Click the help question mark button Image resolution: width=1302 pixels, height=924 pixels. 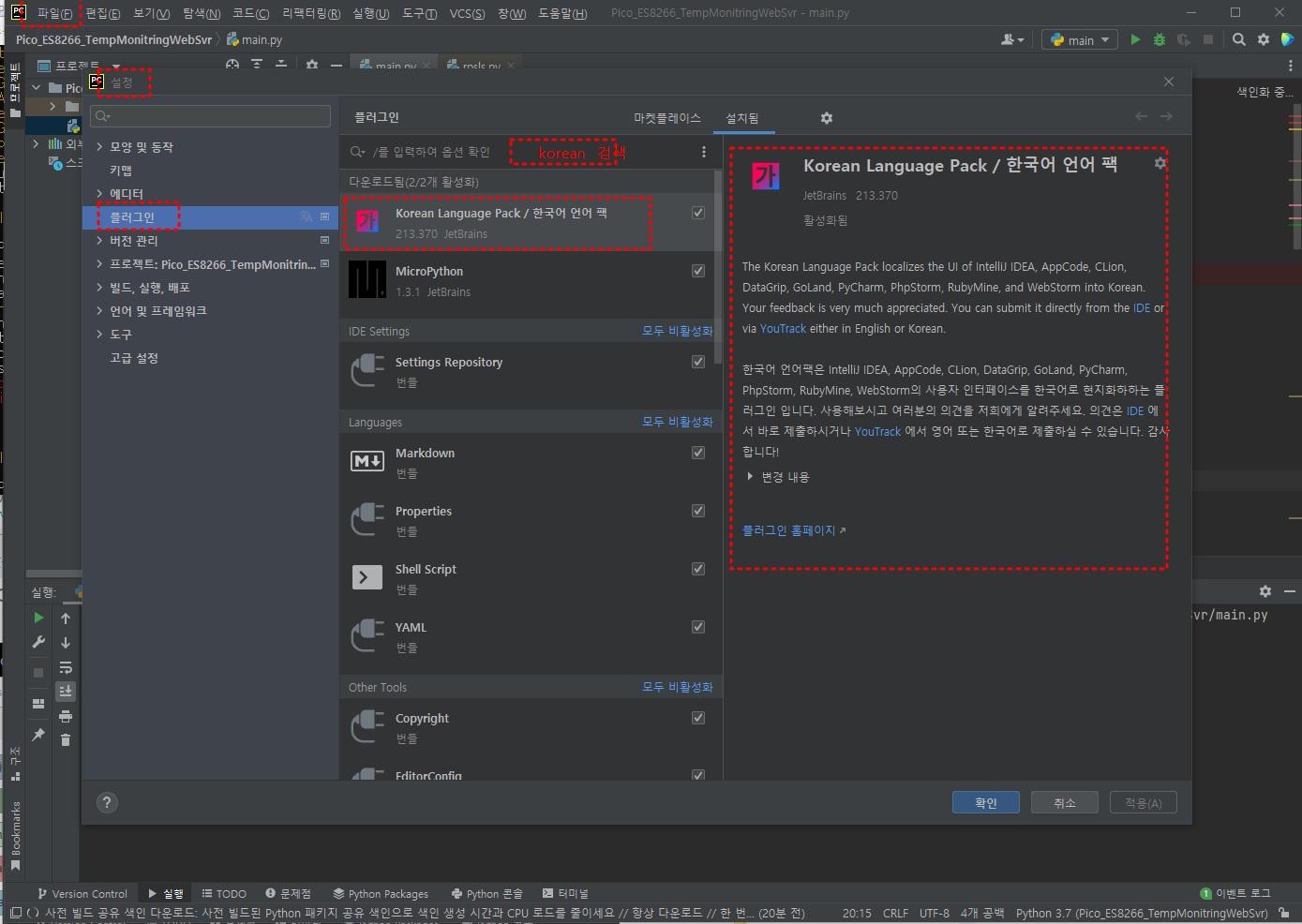coord(107,802)
